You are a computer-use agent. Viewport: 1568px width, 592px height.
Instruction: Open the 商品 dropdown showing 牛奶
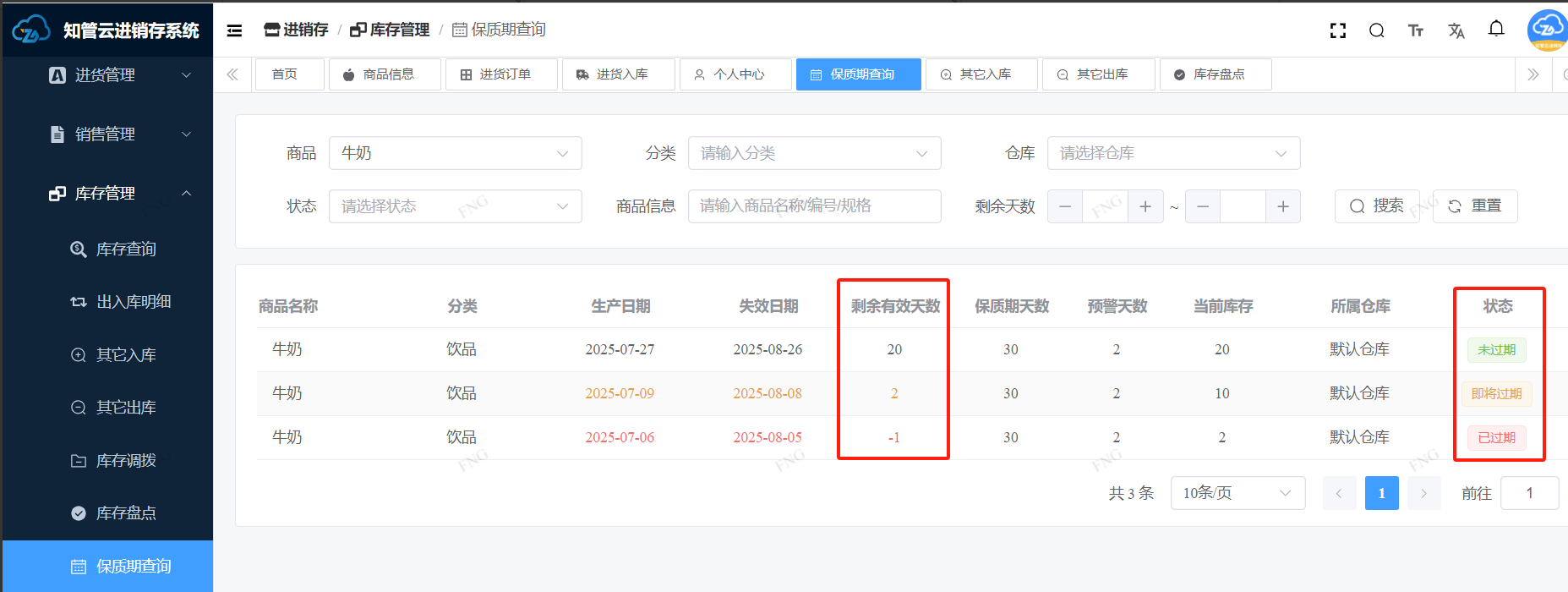coord(455,153)
